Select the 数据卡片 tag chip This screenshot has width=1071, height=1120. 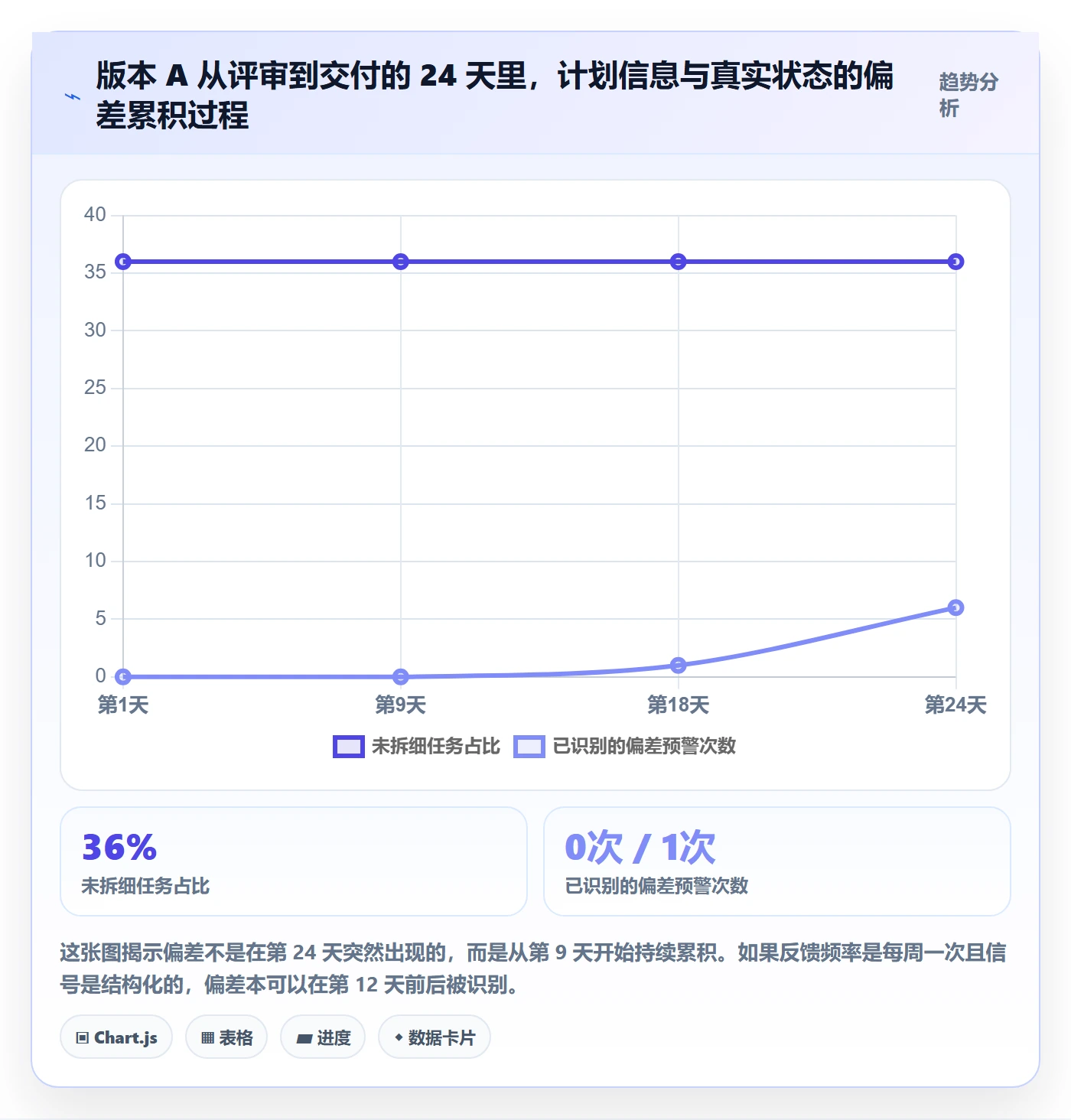[435, 1037]
